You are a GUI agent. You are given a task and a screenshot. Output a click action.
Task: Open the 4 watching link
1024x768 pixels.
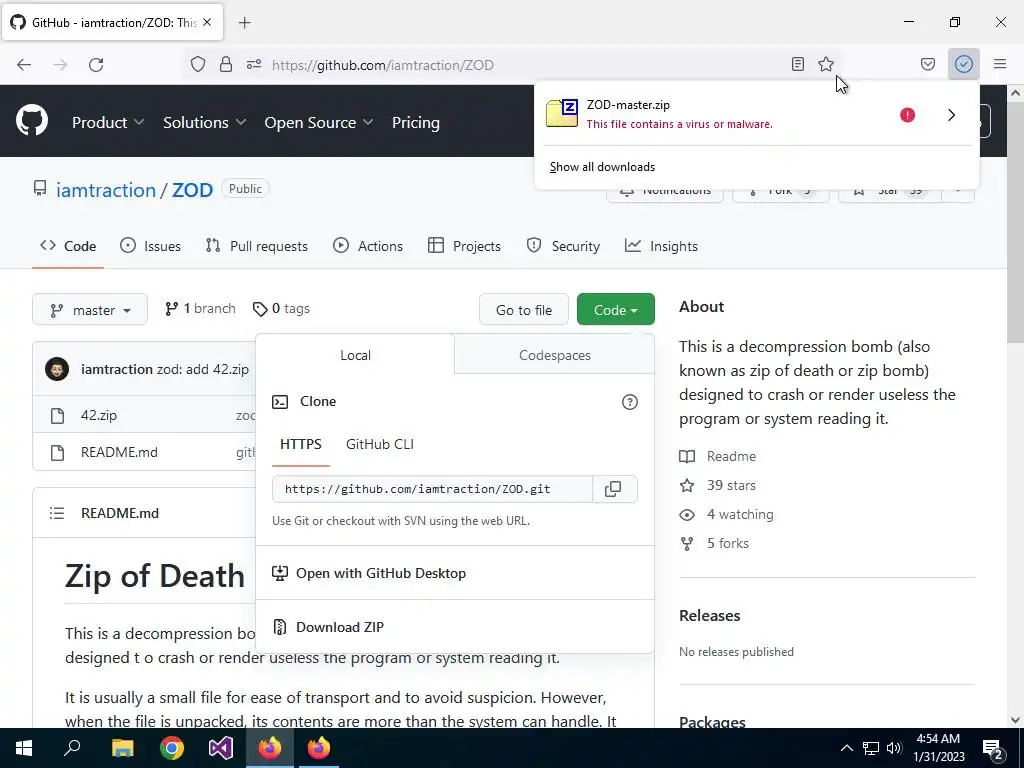726,515
